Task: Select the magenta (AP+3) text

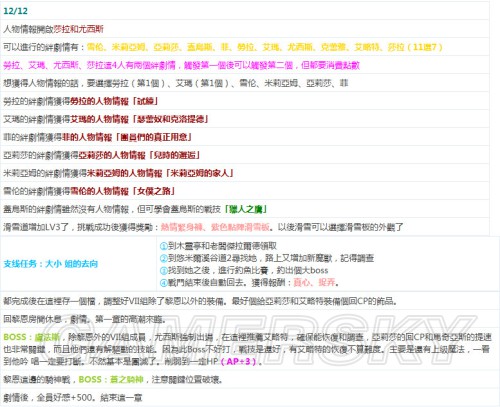Action: pos(238,361)
